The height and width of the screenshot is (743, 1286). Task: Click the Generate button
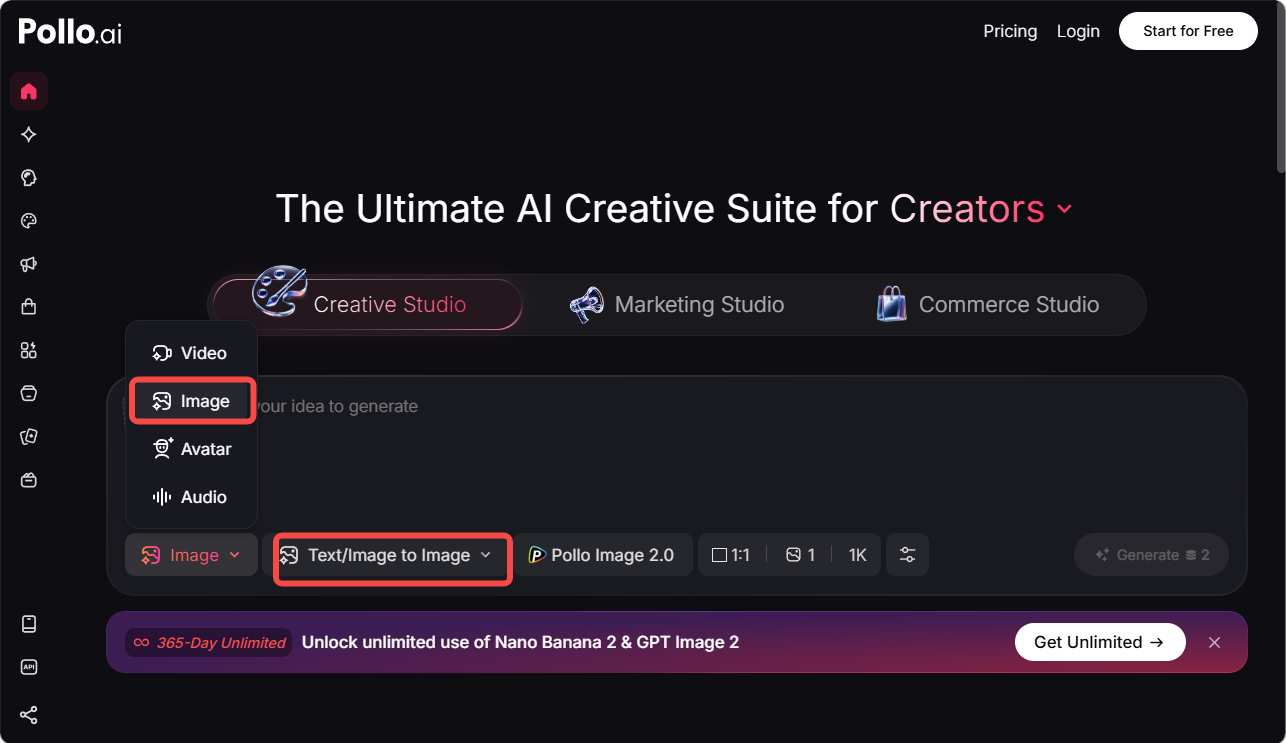(x=1151, y=555)
